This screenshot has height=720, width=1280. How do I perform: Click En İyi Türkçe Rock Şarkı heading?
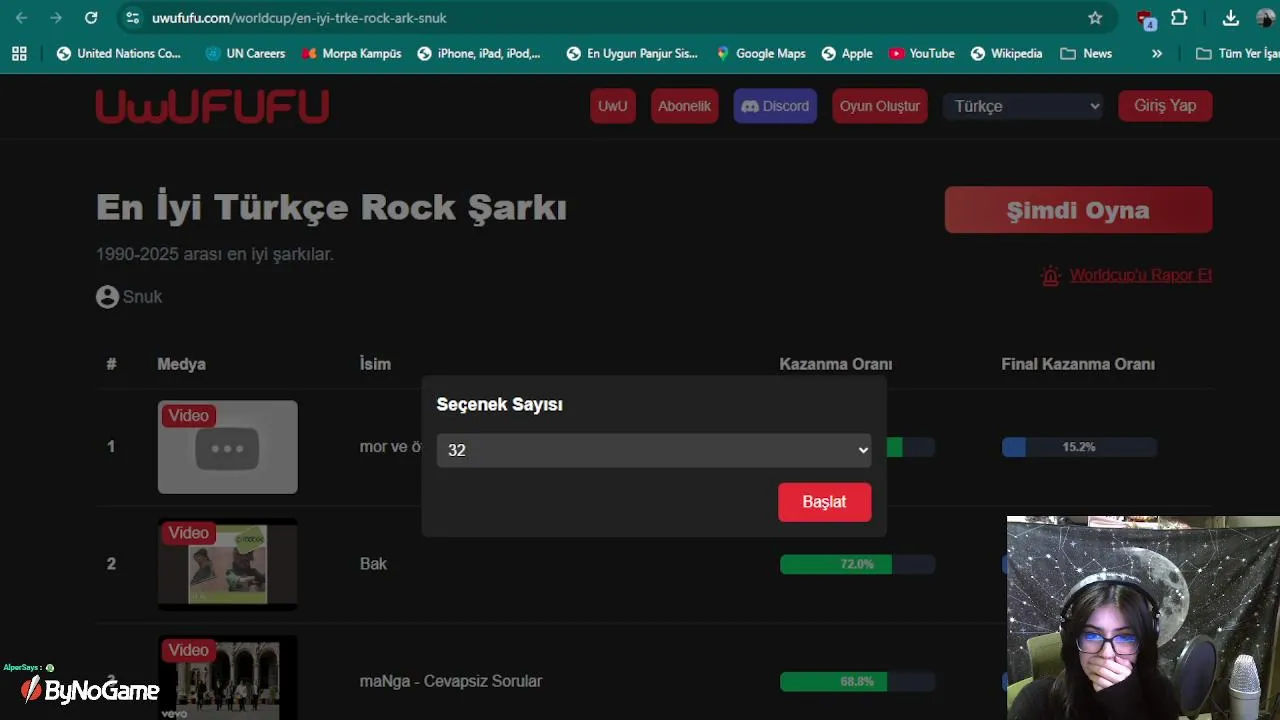331,208
